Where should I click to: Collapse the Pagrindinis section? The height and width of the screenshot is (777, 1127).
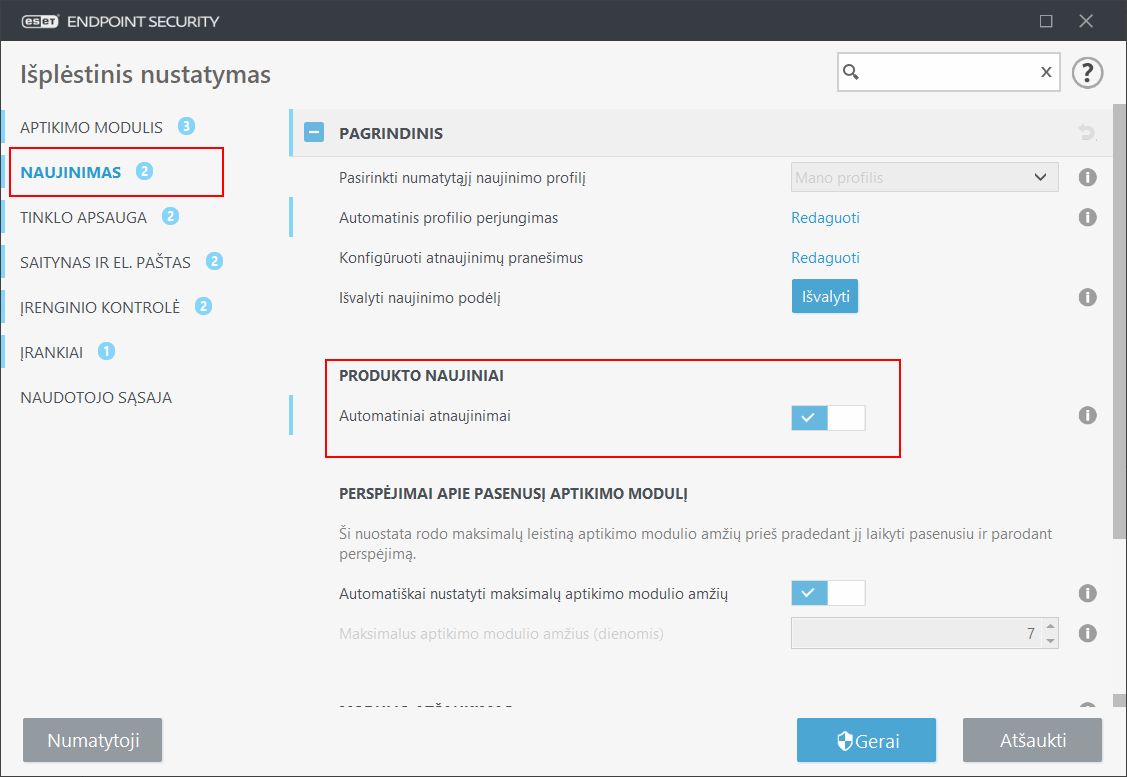[315, 132]
